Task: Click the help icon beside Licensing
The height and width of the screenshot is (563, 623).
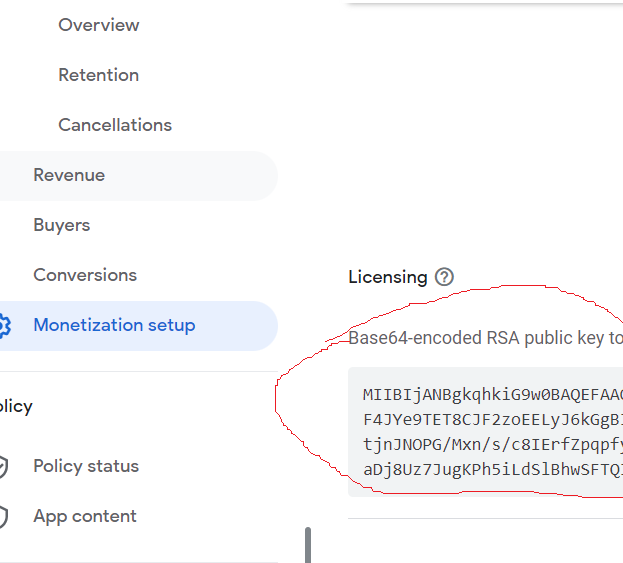Action: click(445, 277)
